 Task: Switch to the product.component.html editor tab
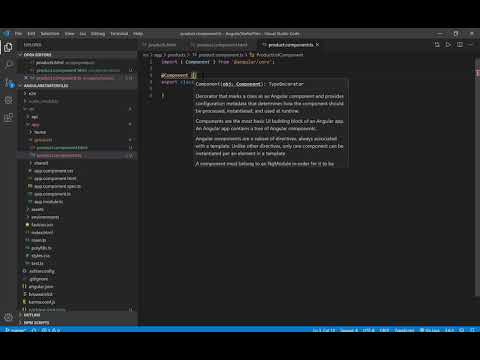click(222, 45)
